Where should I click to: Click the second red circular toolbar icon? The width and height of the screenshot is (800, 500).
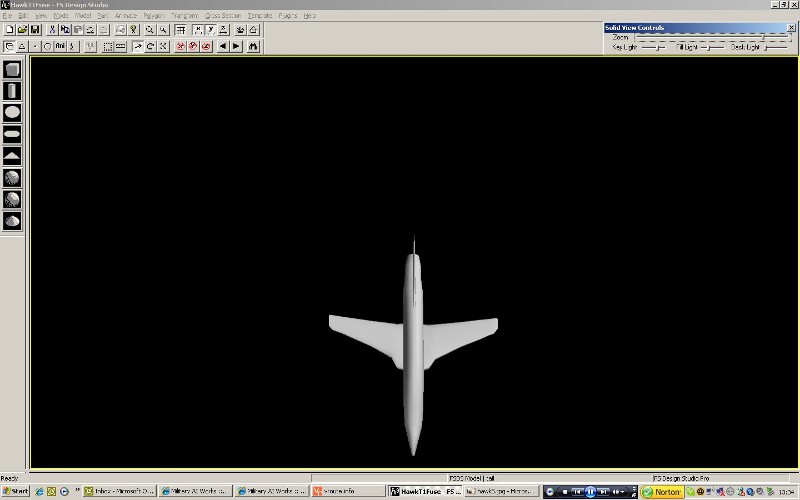pyautogui.click(x=193, y=46)
